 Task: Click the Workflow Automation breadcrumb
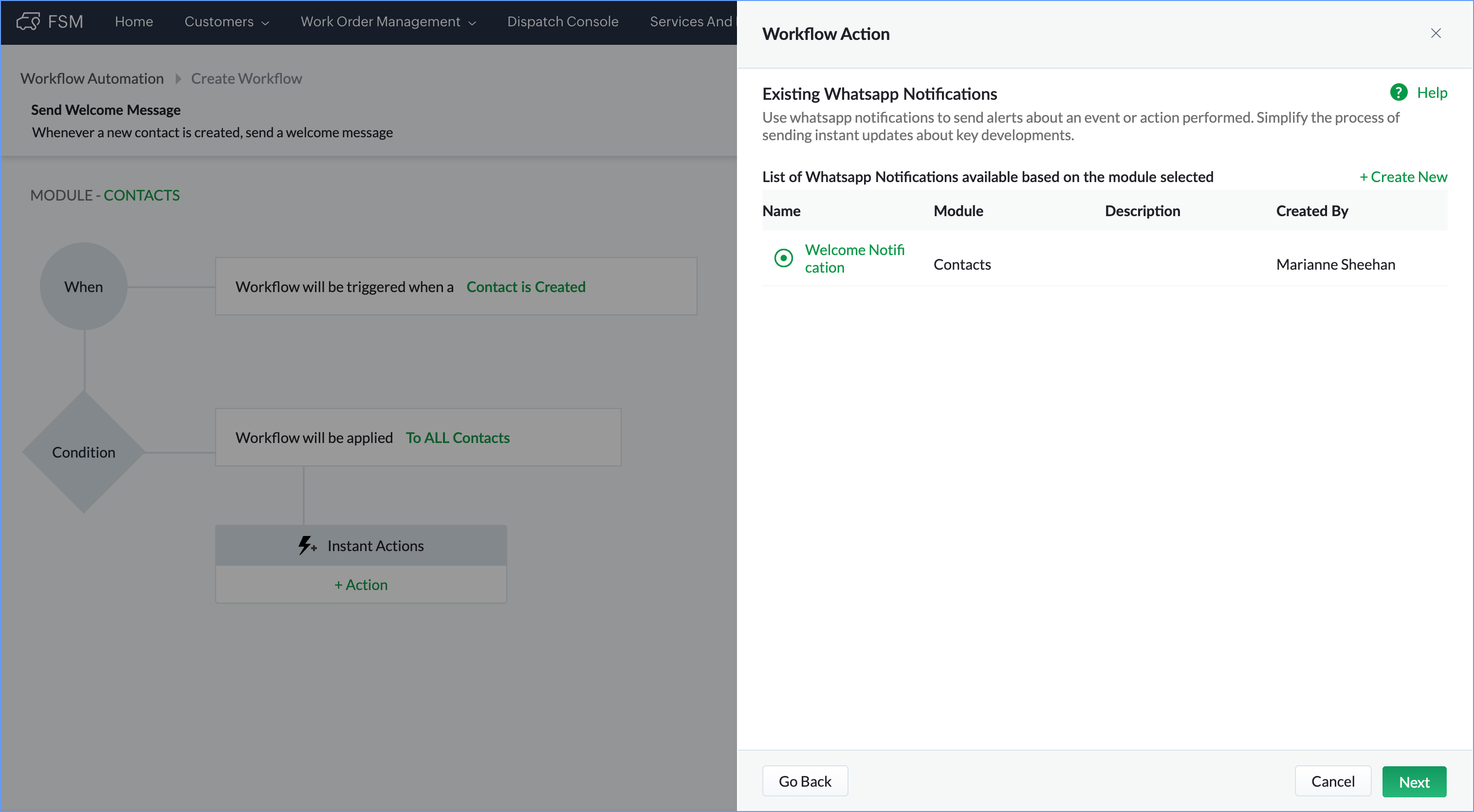(92, 78)
